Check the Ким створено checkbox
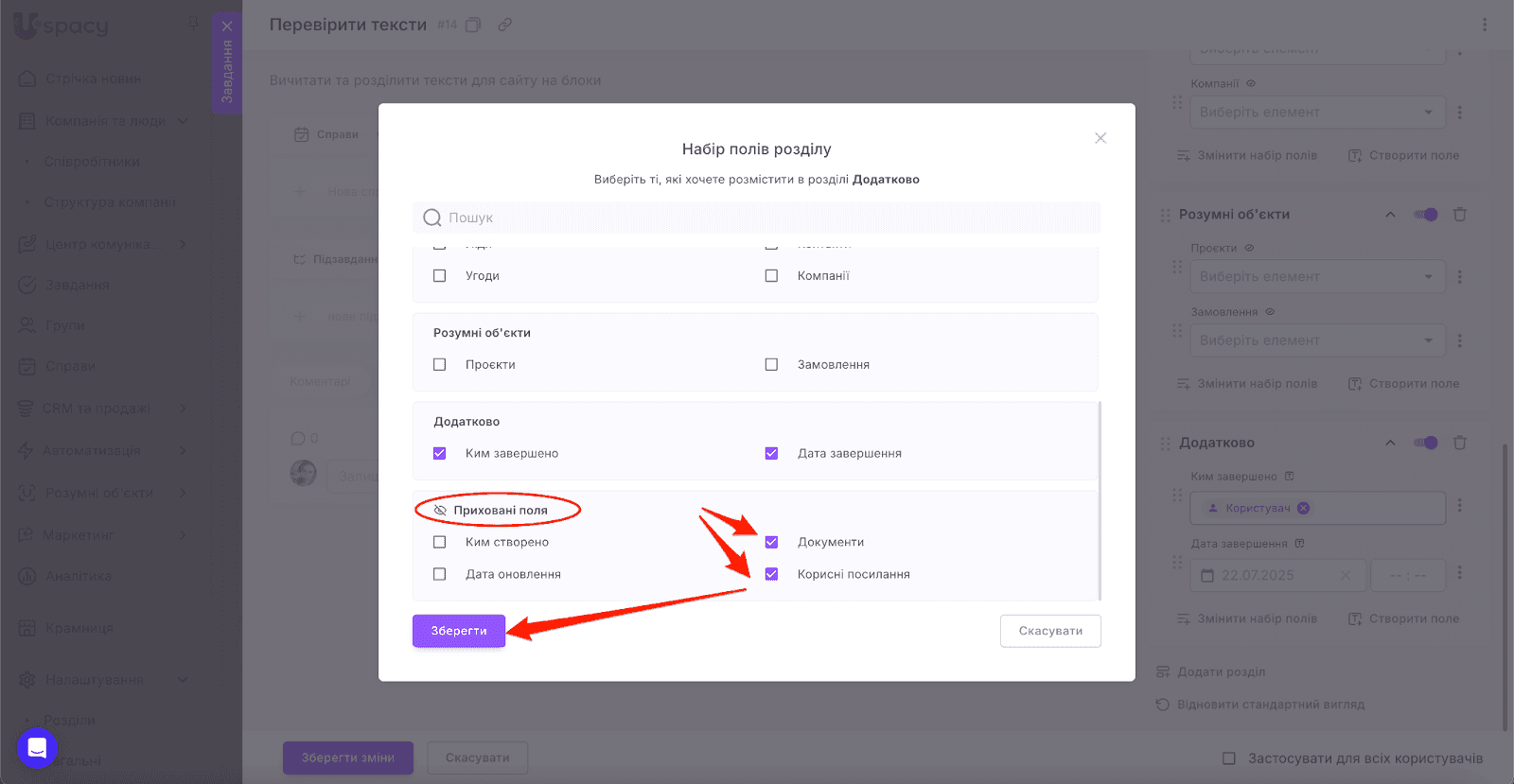This screenshot has height=784, width=1514. [x=439, y=542]
